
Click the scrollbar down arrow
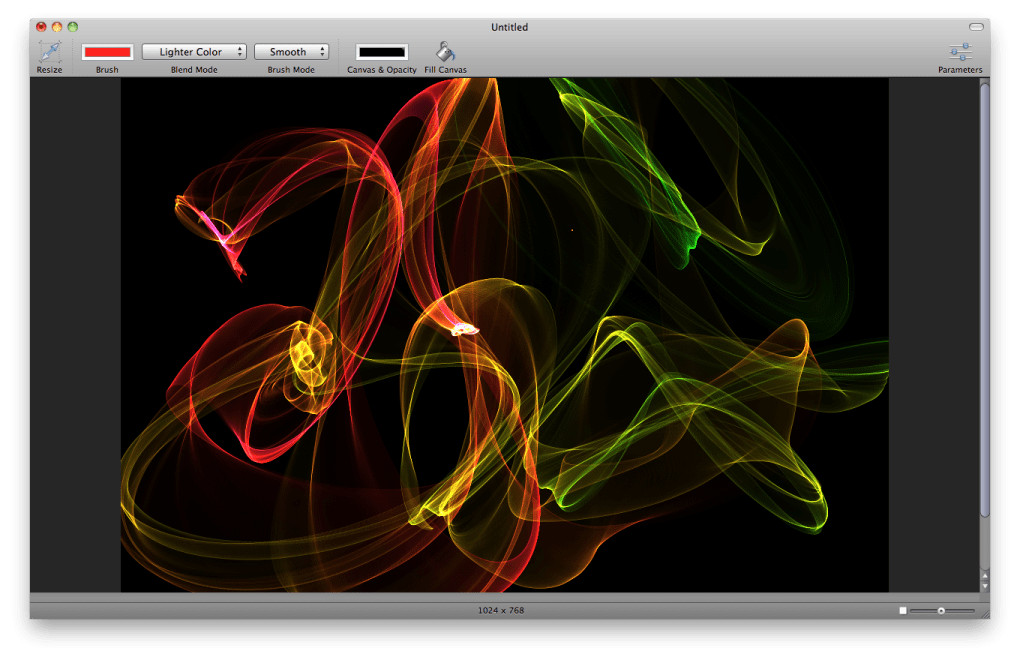pyautogui.click(x=985, y=586)
